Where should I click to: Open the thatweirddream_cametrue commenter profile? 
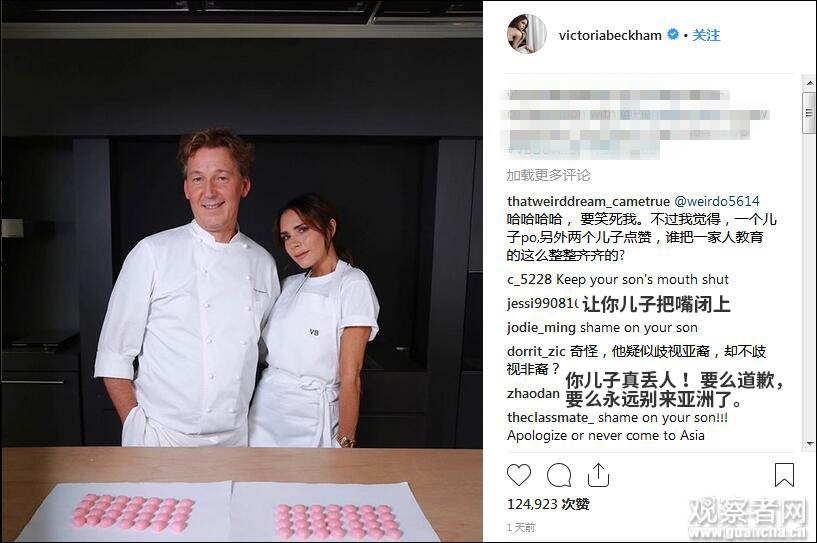(588, 201)
